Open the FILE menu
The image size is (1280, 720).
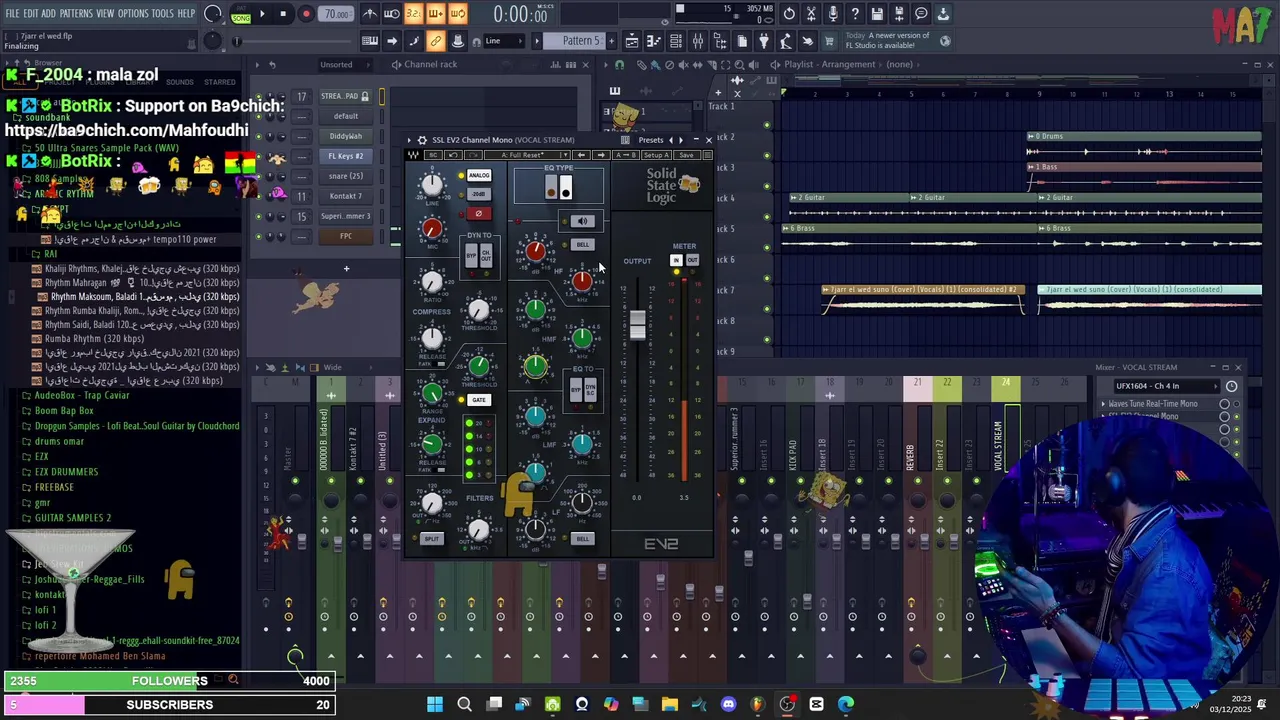coord(12,14)
